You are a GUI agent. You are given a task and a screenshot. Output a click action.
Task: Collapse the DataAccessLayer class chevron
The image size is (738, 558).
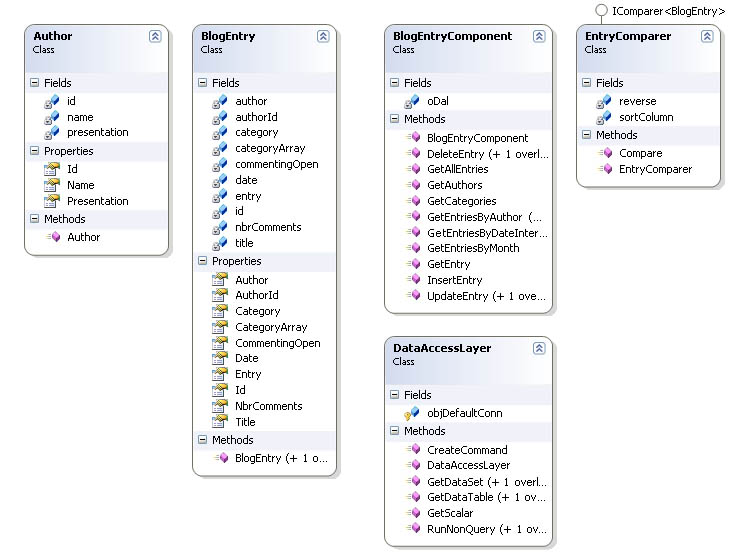(x=539, y=348)
